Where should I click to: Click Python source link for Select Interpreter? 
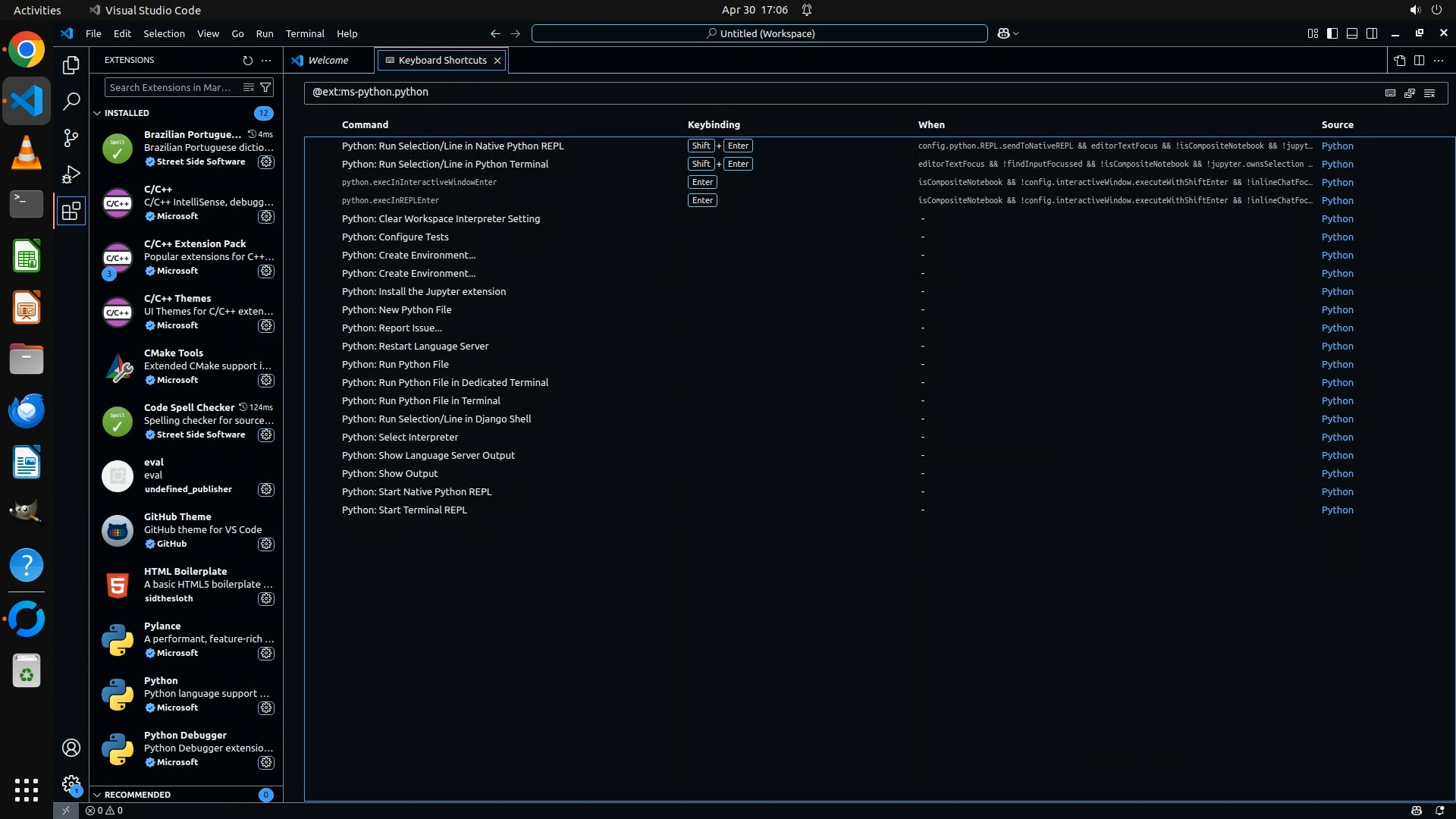1337,437
